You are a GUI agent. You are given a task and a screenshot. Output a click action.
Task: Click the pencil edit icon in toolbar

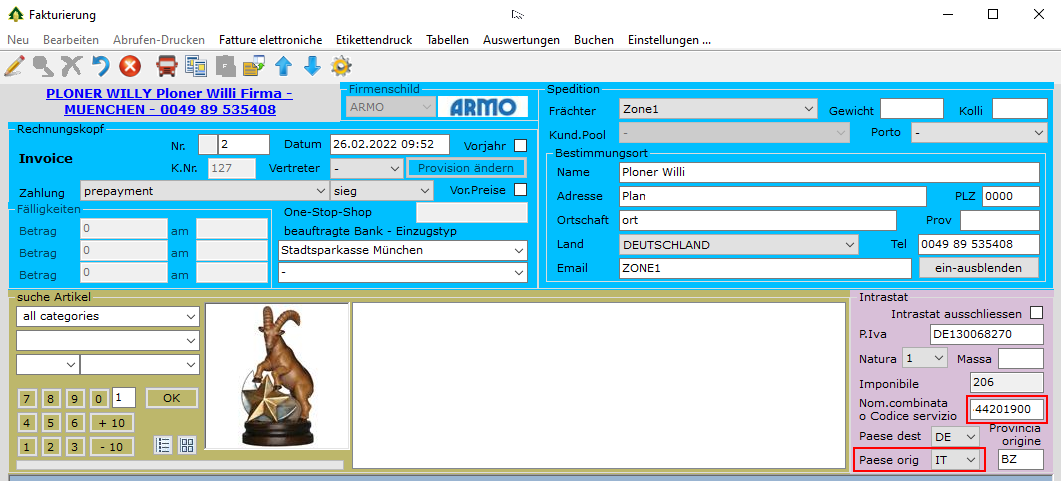coord(15,67)
